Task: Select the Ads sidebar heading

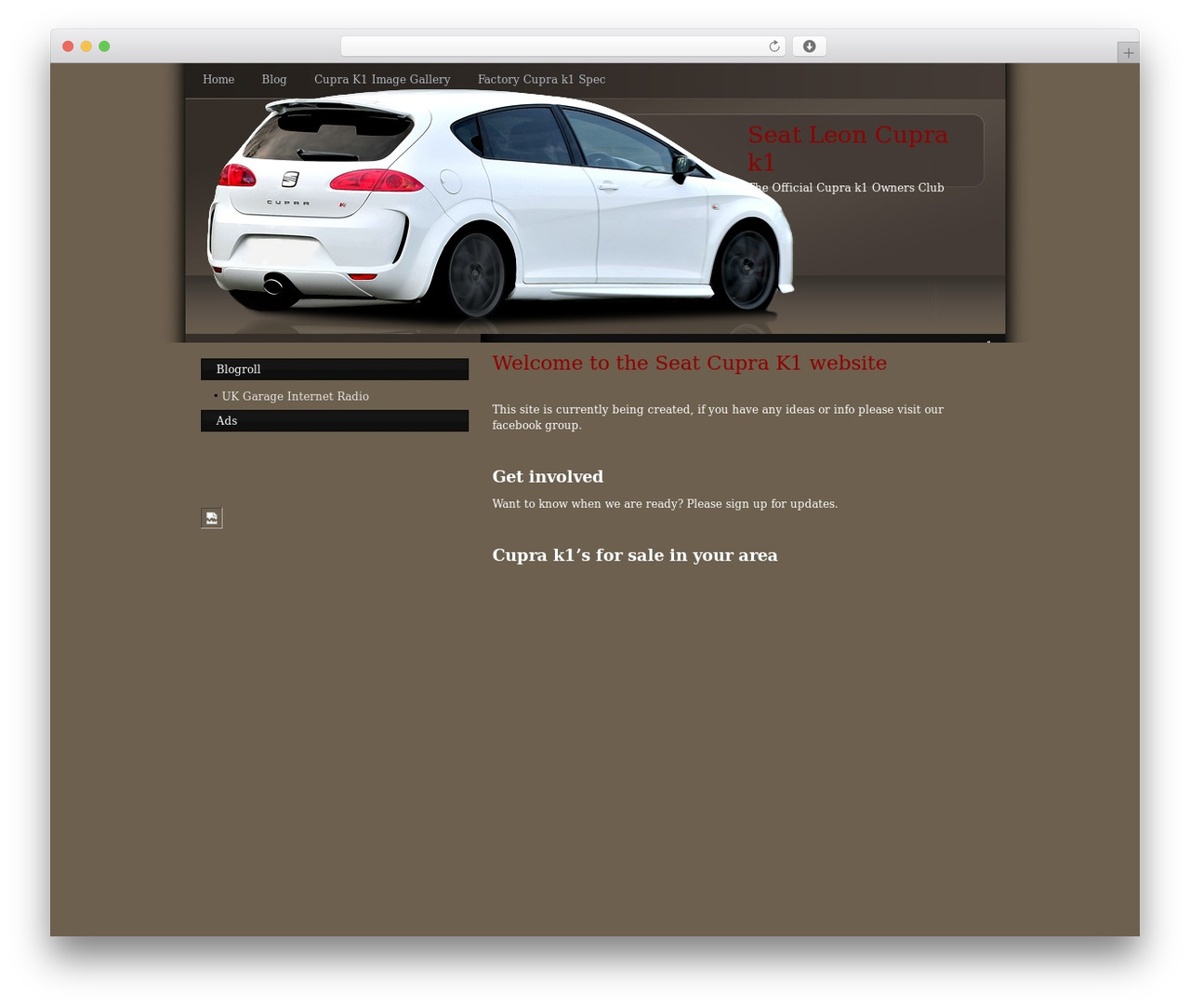Action: coord(335,421)
